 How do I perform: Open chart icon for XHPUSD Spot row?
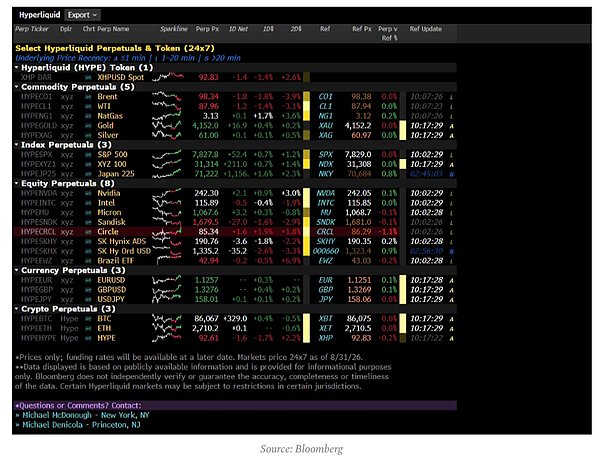click(88, 77)
